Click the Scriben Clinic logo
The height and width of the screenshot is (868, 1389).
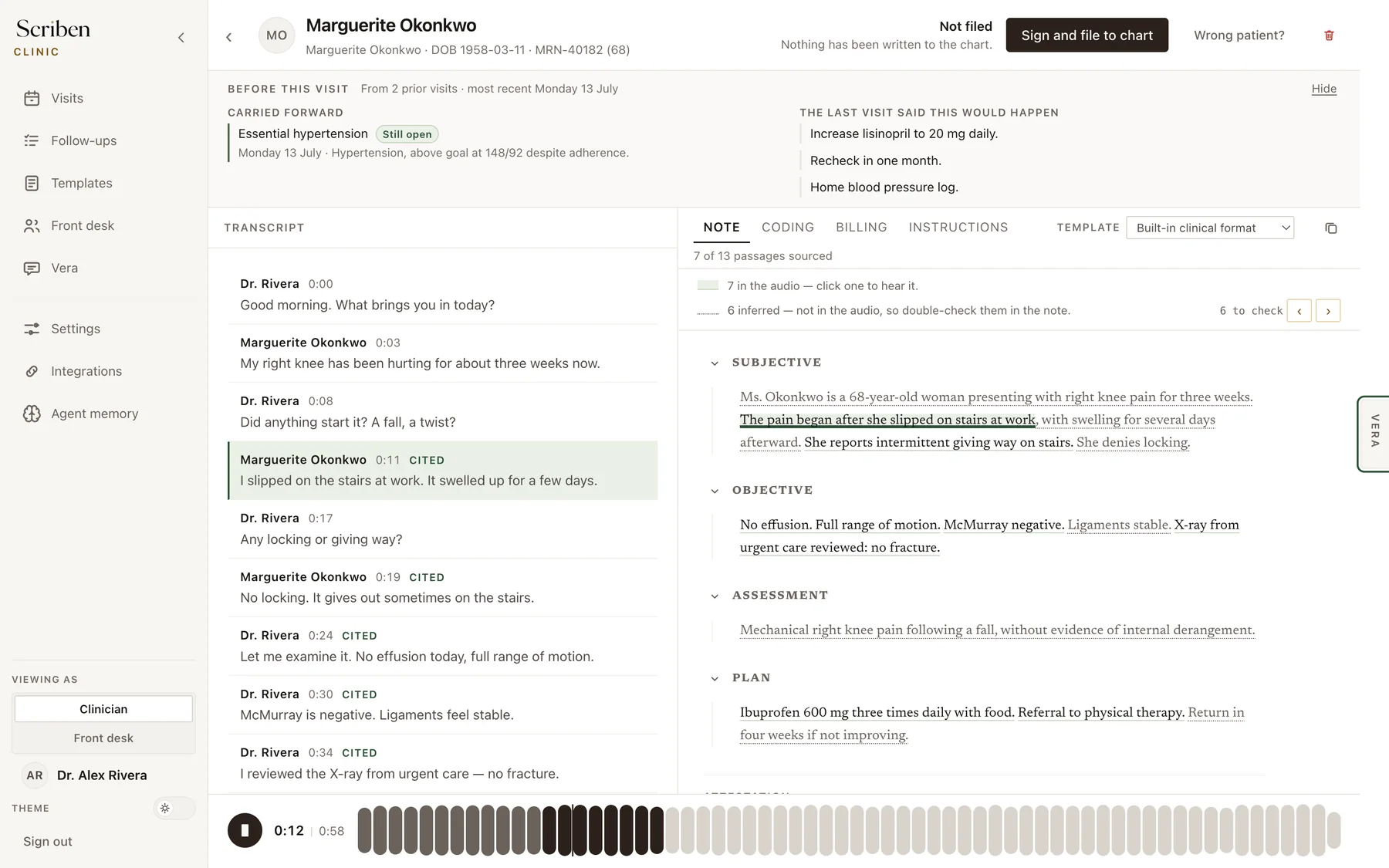coord(52,37)
